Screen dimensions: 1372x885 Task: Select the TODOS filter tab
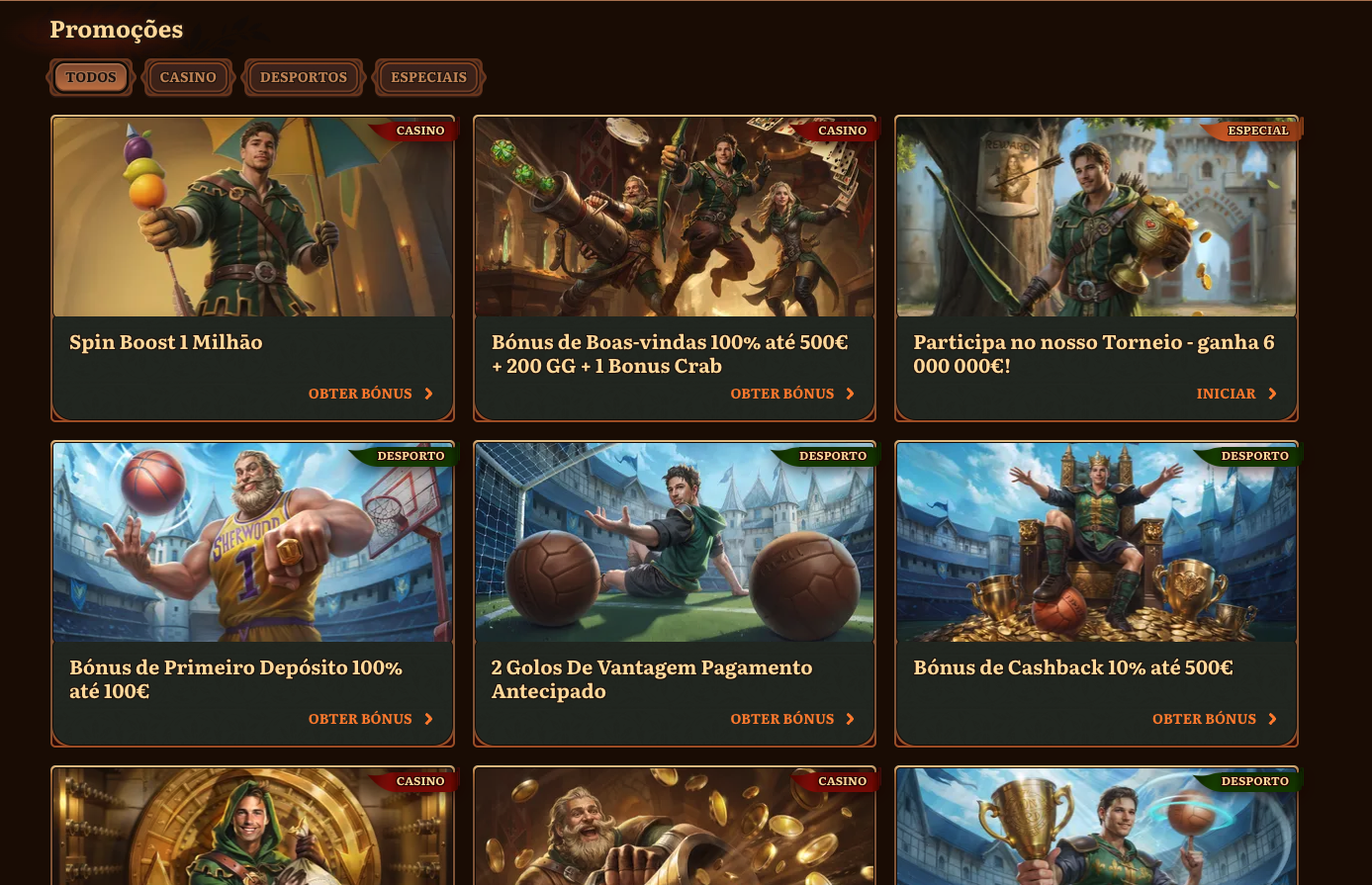91,77
